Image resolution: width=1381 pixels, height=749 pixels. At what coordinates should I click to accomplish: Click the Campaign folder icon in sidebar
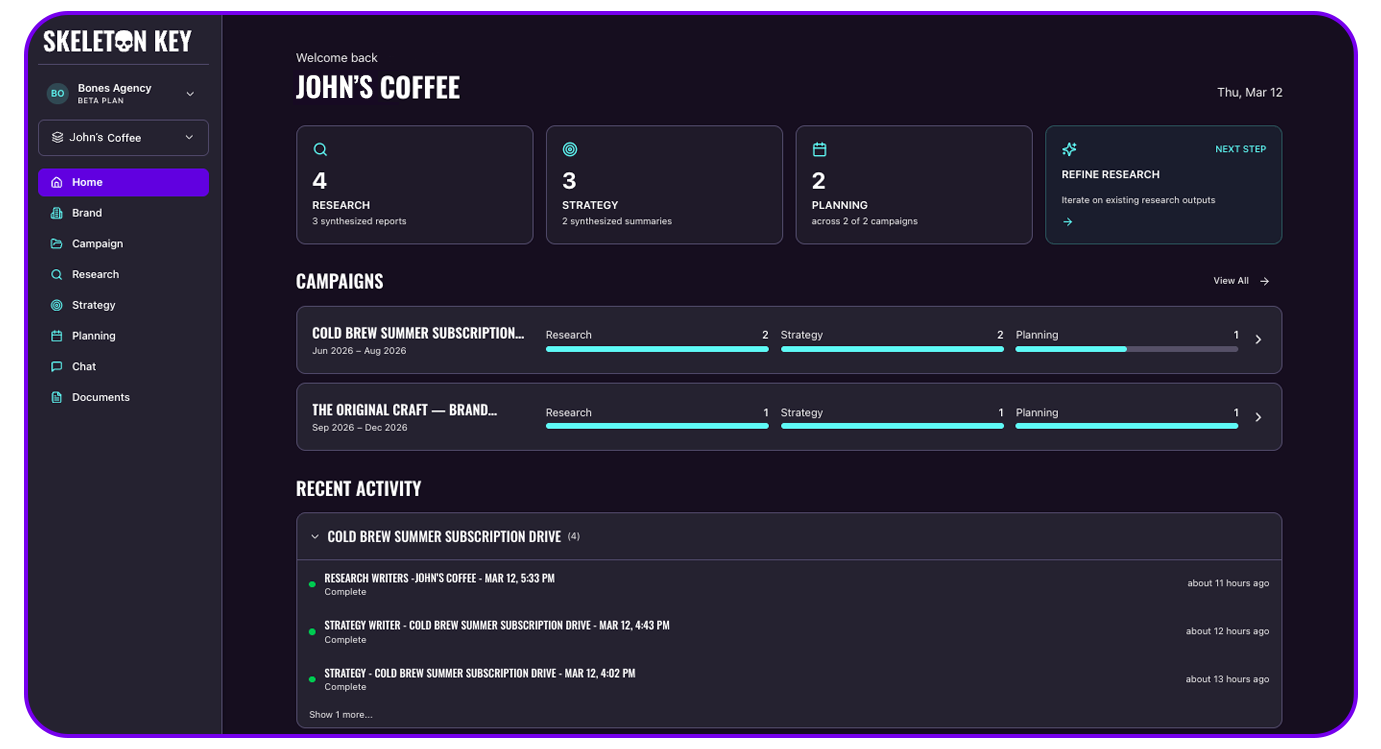pyautogui.click(x=57, y=244)
